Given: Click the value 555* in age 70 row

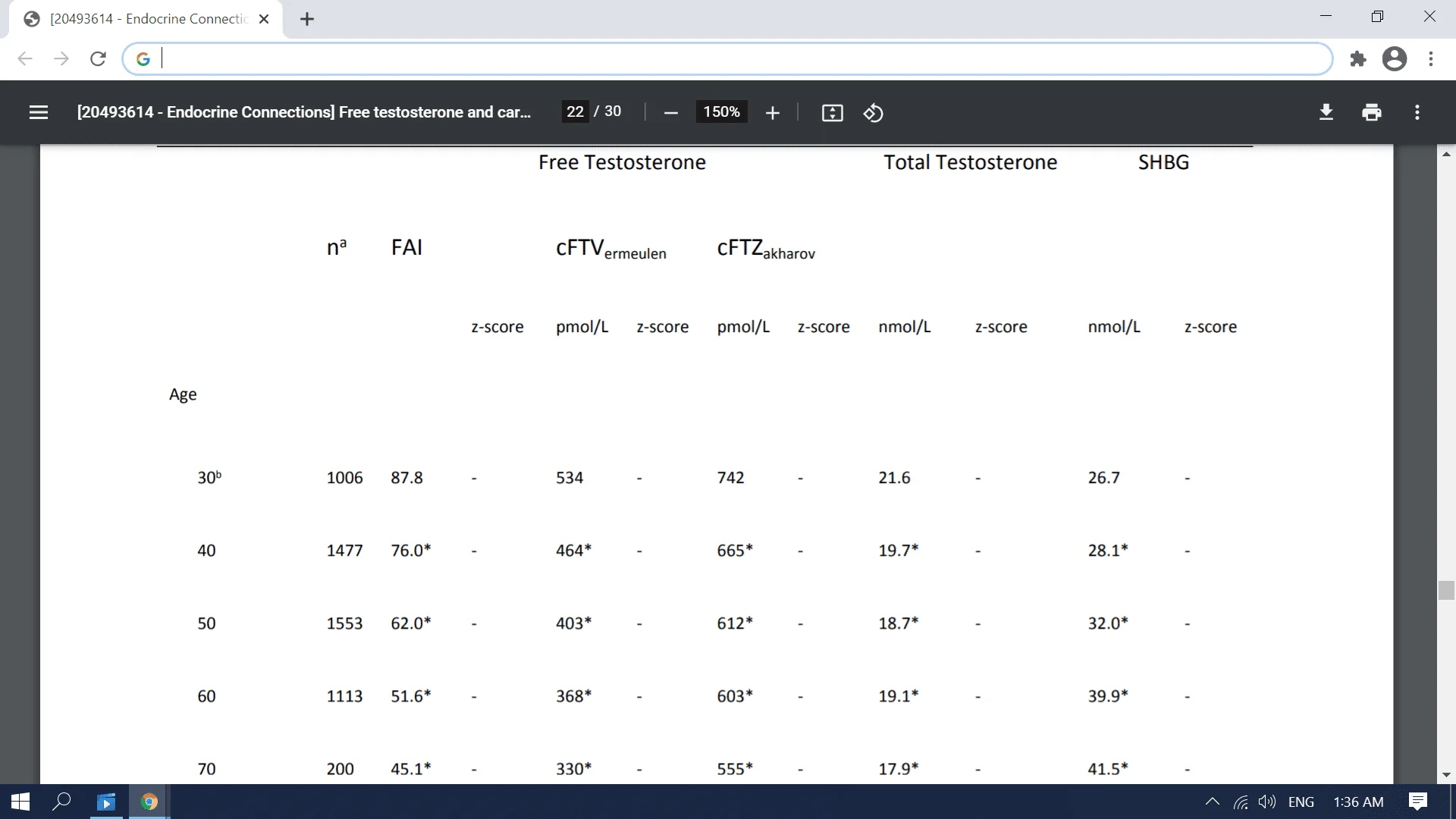Looking at the screenshot, I should click(735, 769).
